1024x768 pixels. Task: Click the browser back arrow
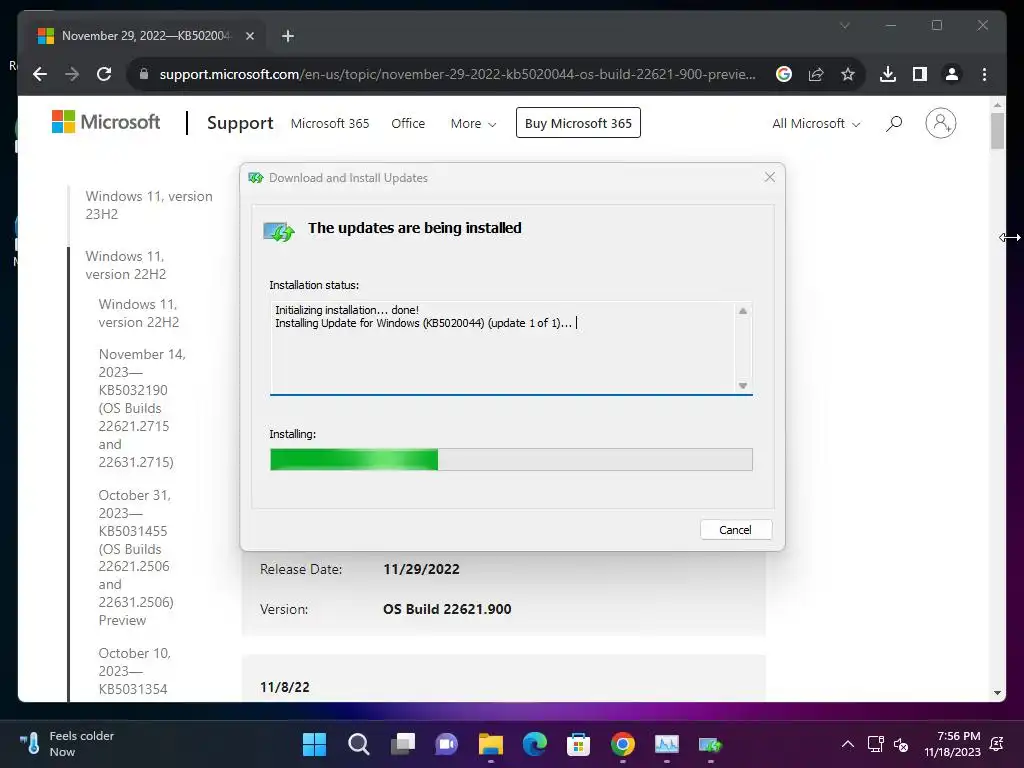40,74
